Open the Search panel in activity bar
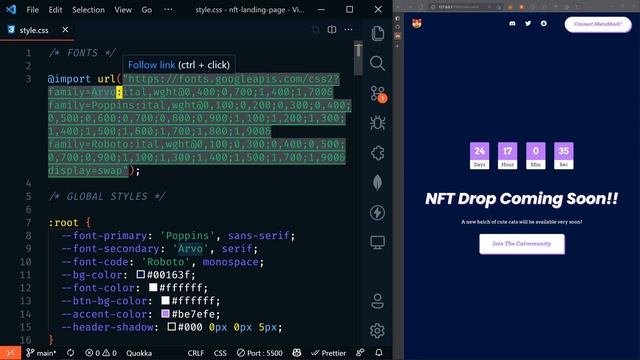 [378, 63]
